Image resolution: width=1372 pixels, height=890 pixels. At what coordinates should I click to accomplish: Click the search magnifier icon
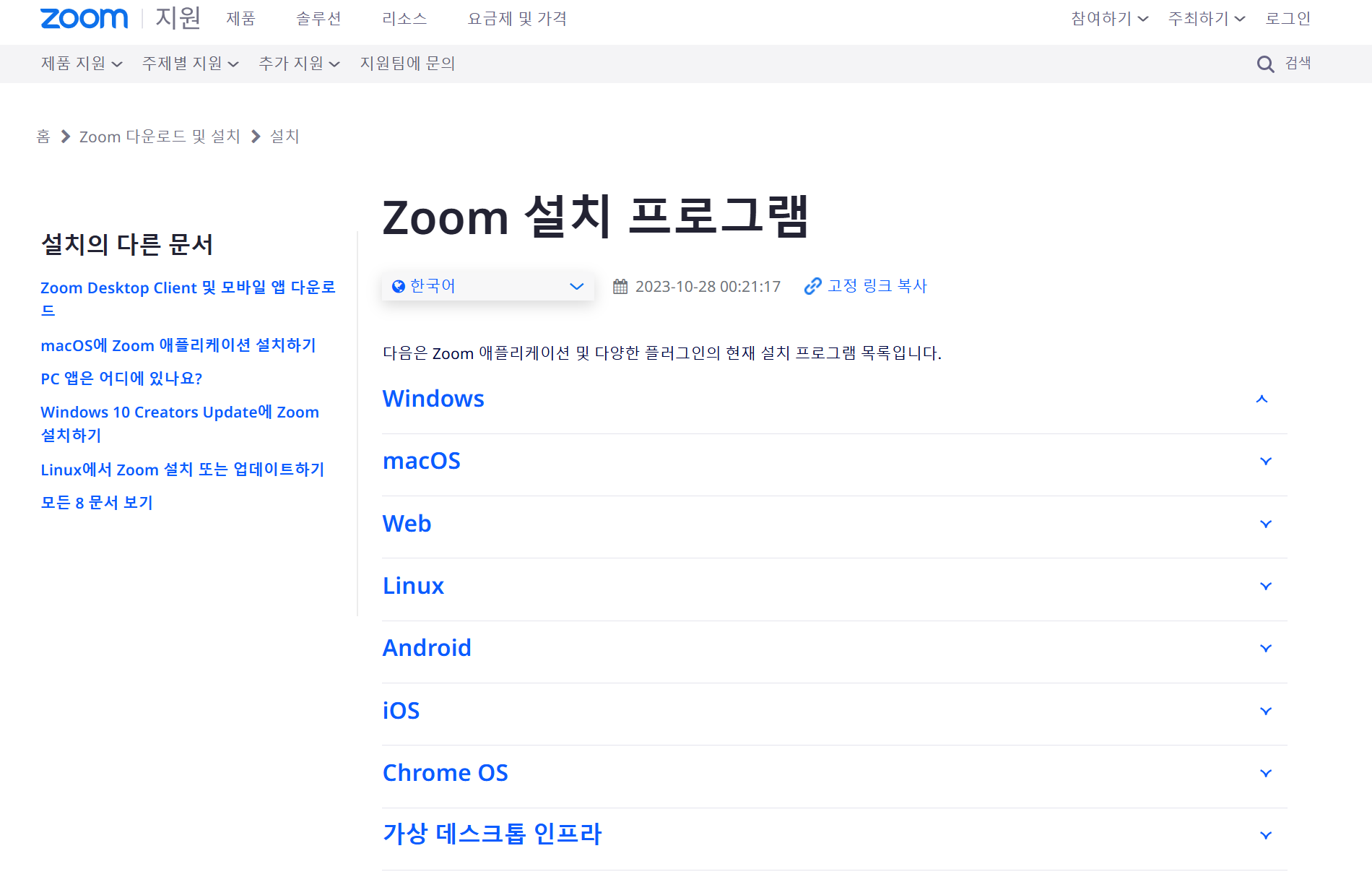point(1265,64)
